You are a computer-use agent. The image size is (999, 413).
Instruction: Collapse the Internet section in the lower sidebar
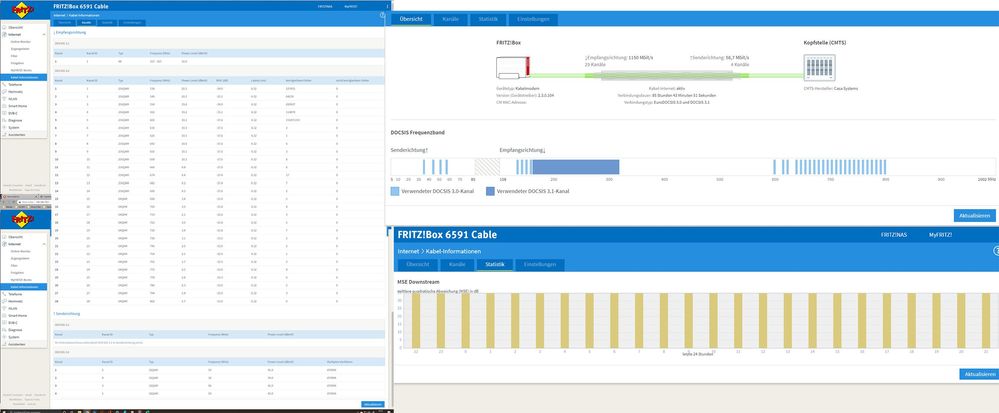(44, 244)
